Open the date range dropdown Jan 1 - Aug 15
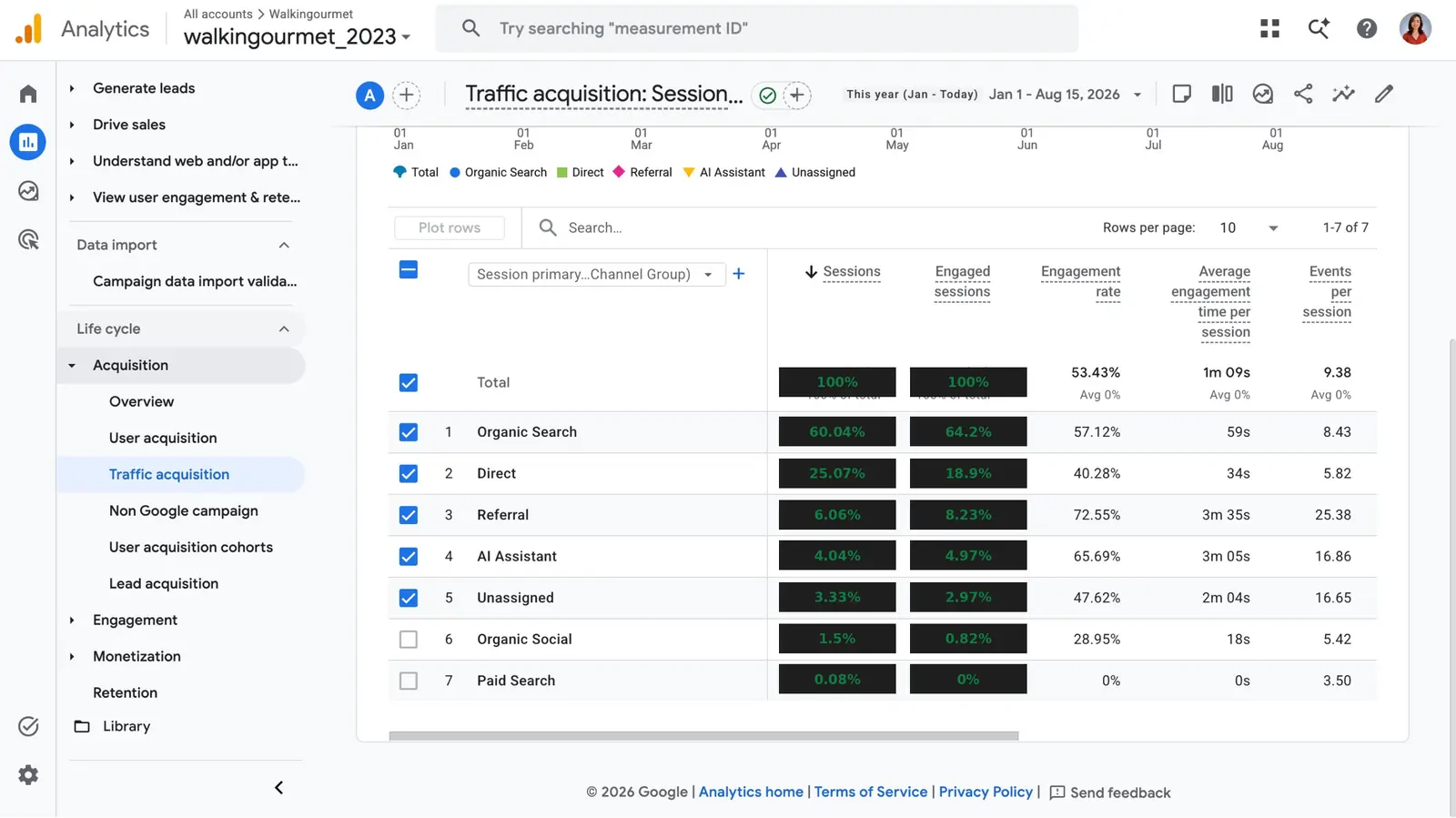The image size is (1456, 818). (x=1065, y=95)
